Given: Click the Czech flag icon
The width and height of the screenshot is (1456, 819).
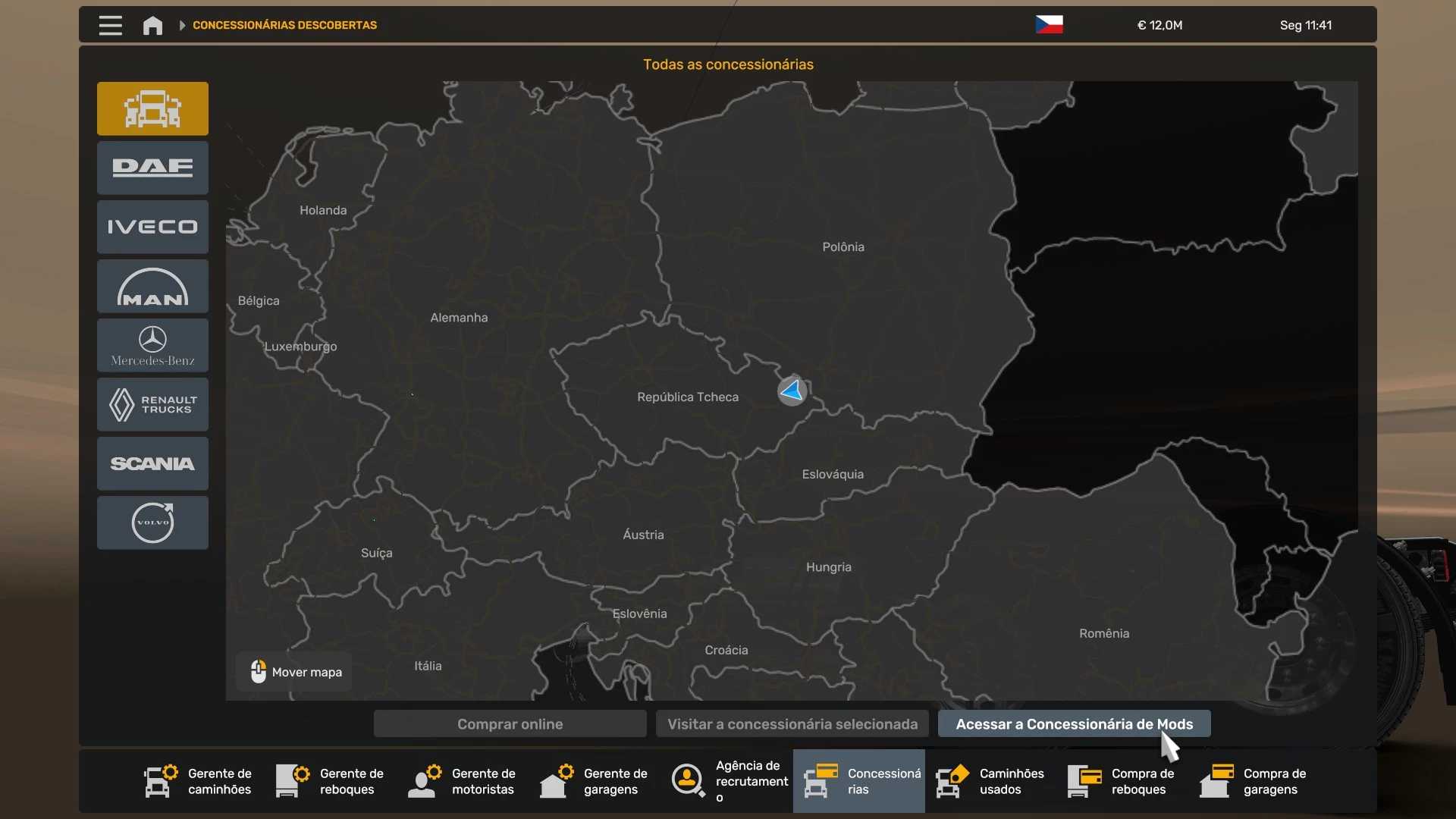Looking at the screenshot, I should 1049,25.
